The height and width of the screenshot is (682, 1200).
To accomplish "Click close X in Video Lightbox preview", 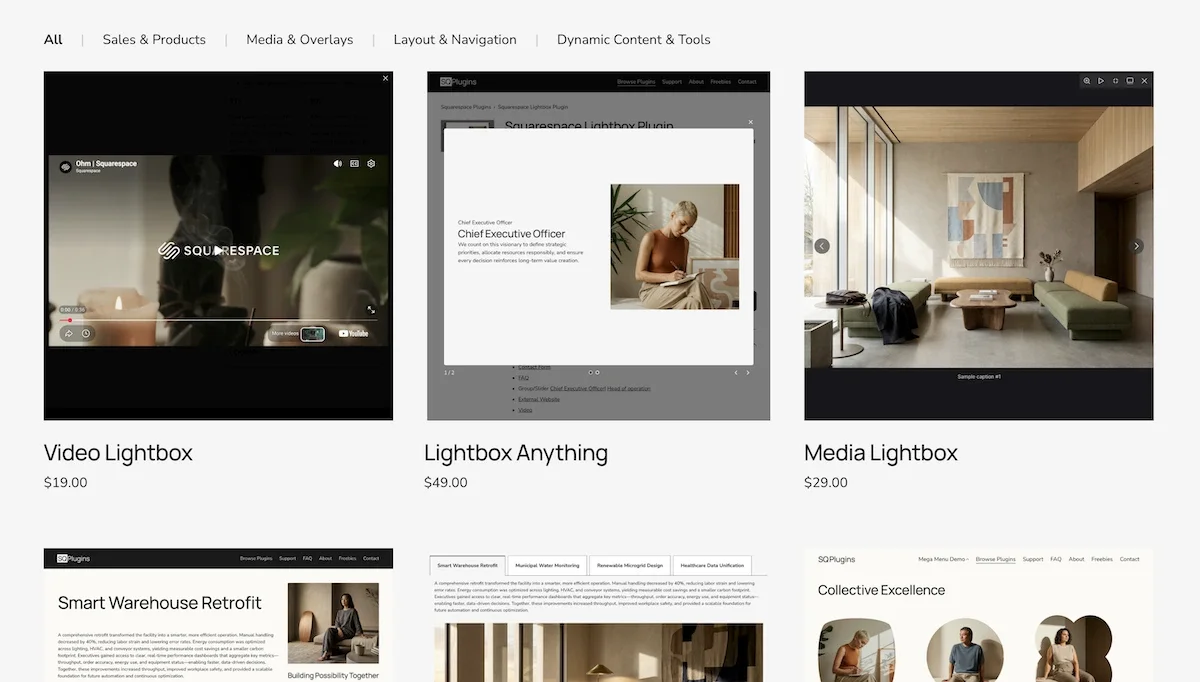I will click(385, 78).
